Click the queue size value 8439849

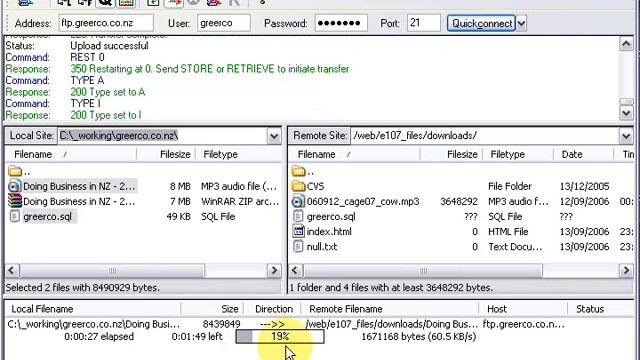tap(221, 324)
